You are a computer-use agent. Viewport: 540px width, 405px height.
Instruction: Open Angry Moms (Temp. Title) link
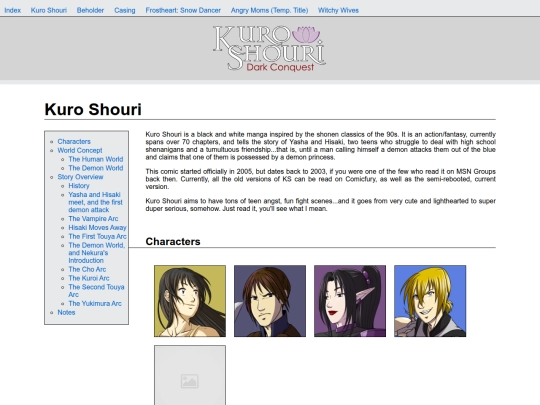pos(269,10)
